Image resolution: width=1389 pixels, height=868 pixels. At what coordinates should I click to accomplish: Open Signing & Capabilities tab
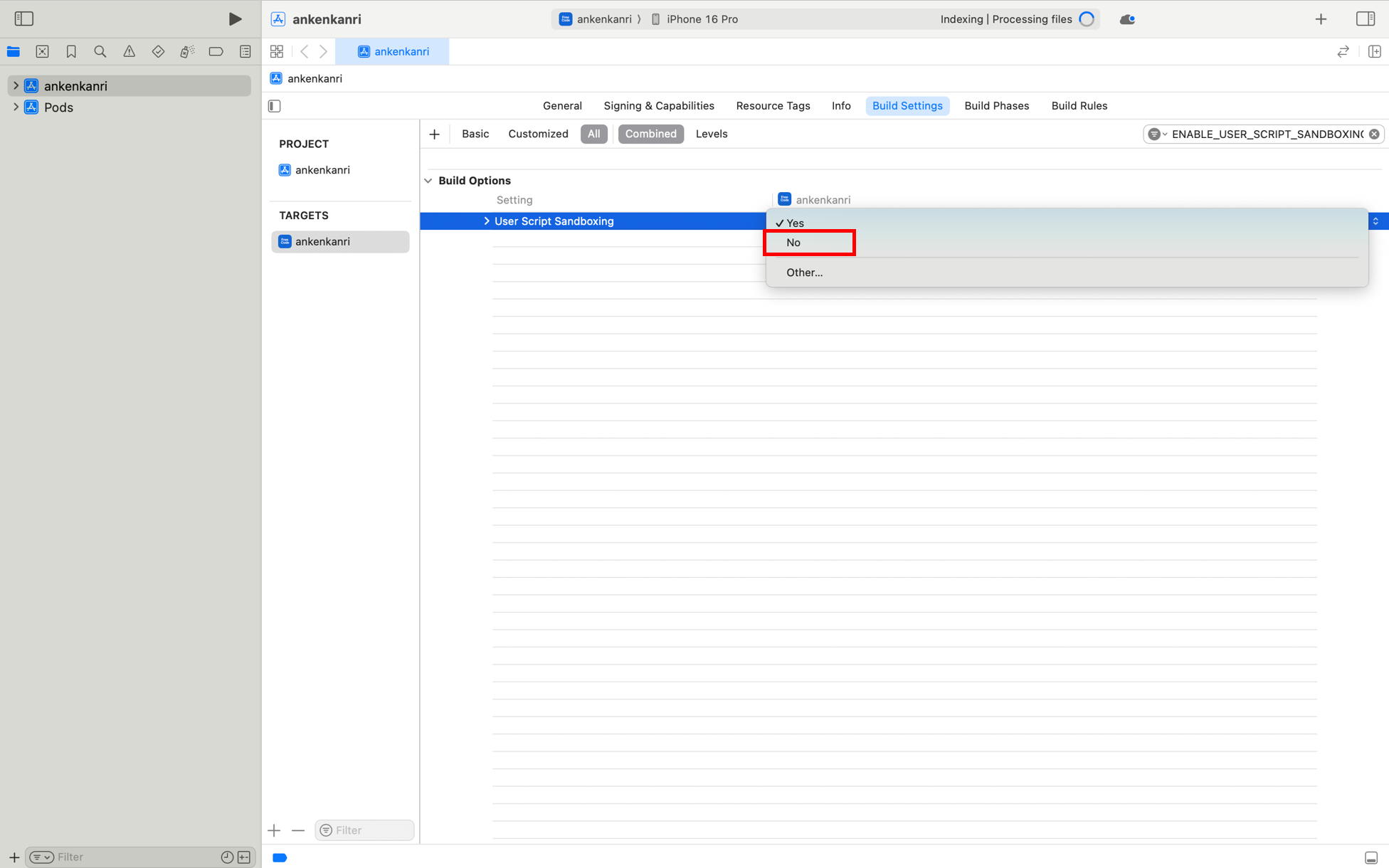coord(659,106)
